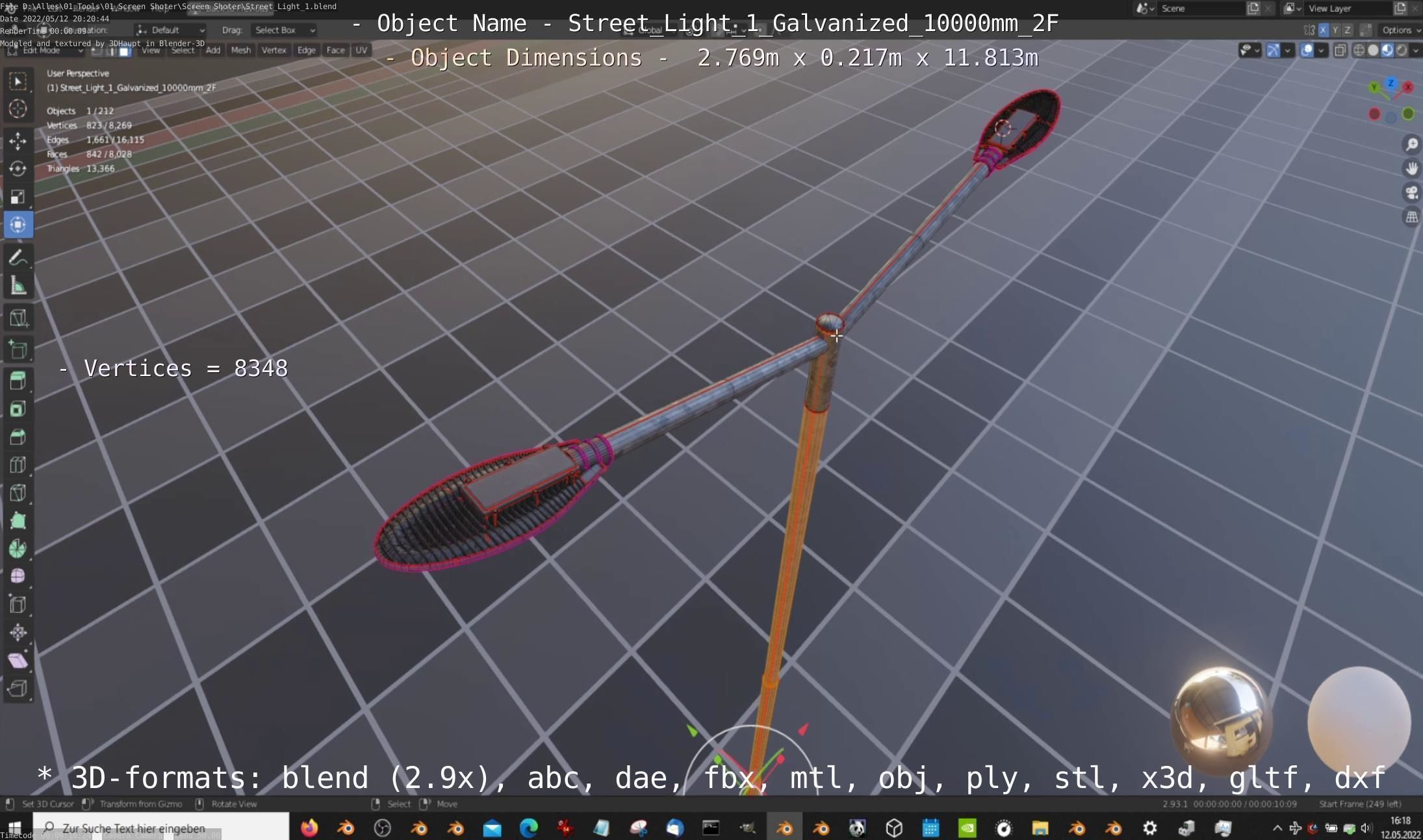This screenshot has width=1423, height=840.
Task: Toggle X axis mirror button
Action: pyautogui.click(x=1323, y=30)
